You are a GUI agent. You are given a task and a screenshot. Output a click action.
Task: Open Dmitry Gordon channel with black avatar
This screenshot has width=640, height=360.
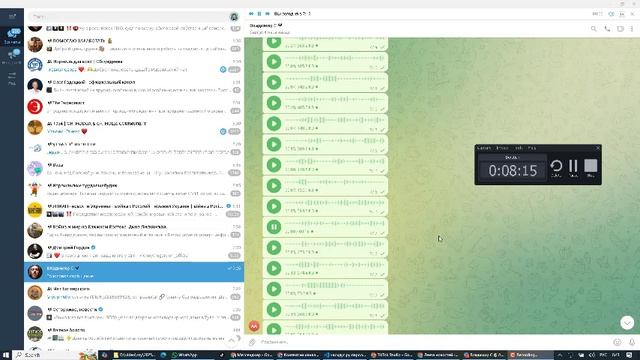click(x=35, y=251)
